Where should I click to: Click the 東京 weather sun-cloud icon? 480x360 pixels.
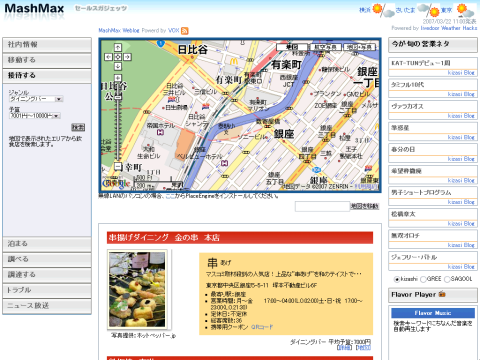[465, 10]
